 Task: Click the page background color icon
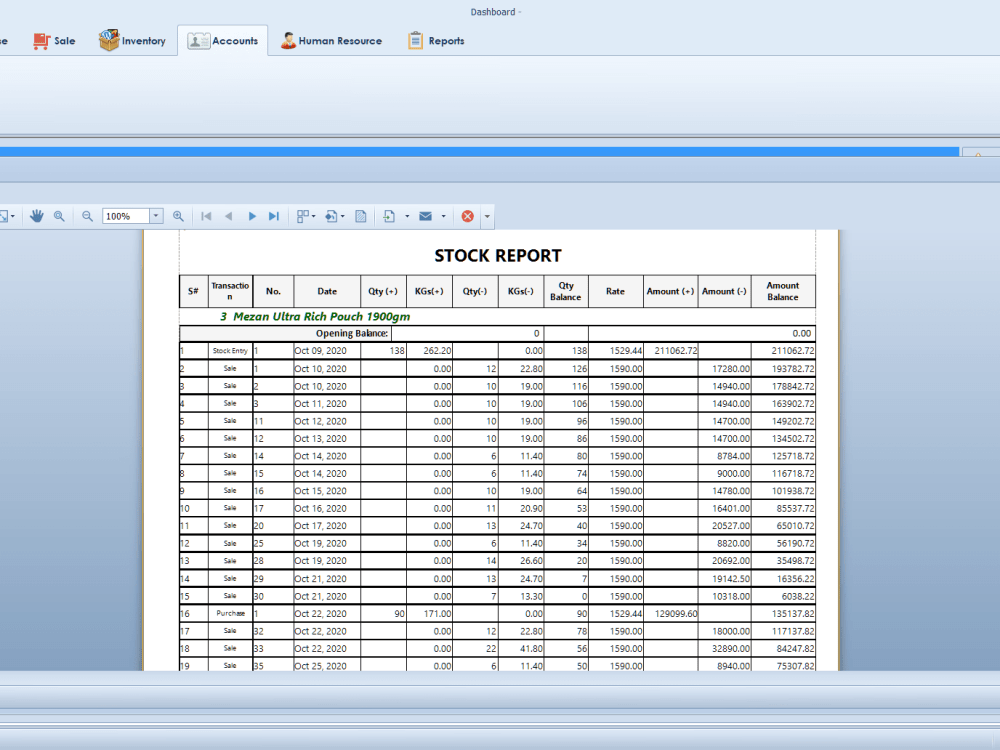tap(331, 216)
